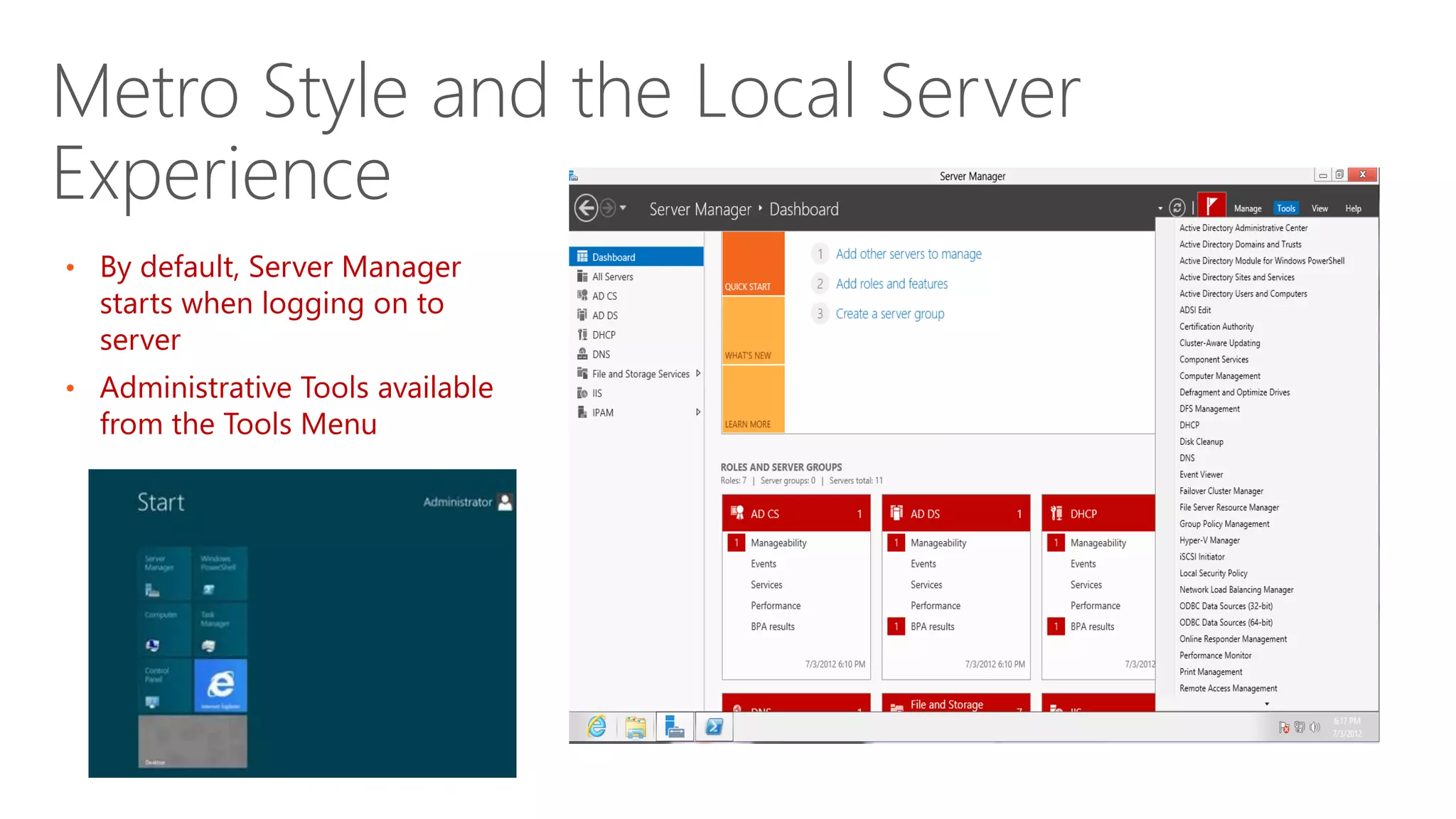The width and height of the screenshot is (1456, 819).
Task: Expand the File and Storage Services arrow
Action: tap(698, 373)
